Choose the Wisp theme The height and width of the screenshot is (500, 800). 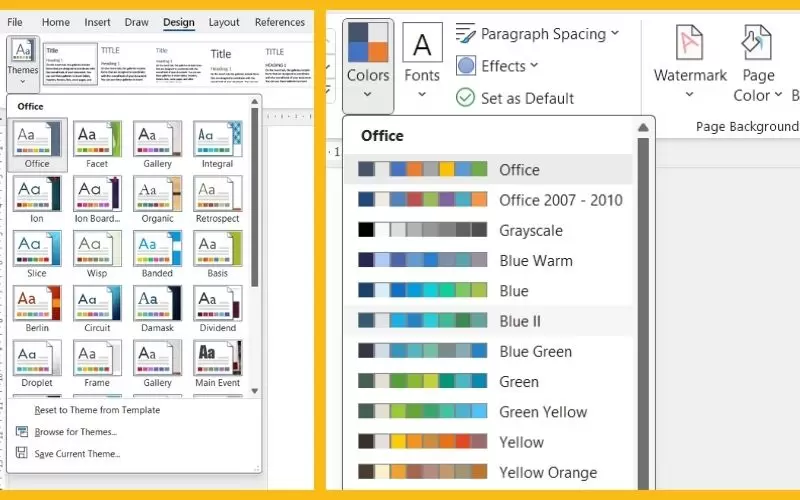coord(97,254)
